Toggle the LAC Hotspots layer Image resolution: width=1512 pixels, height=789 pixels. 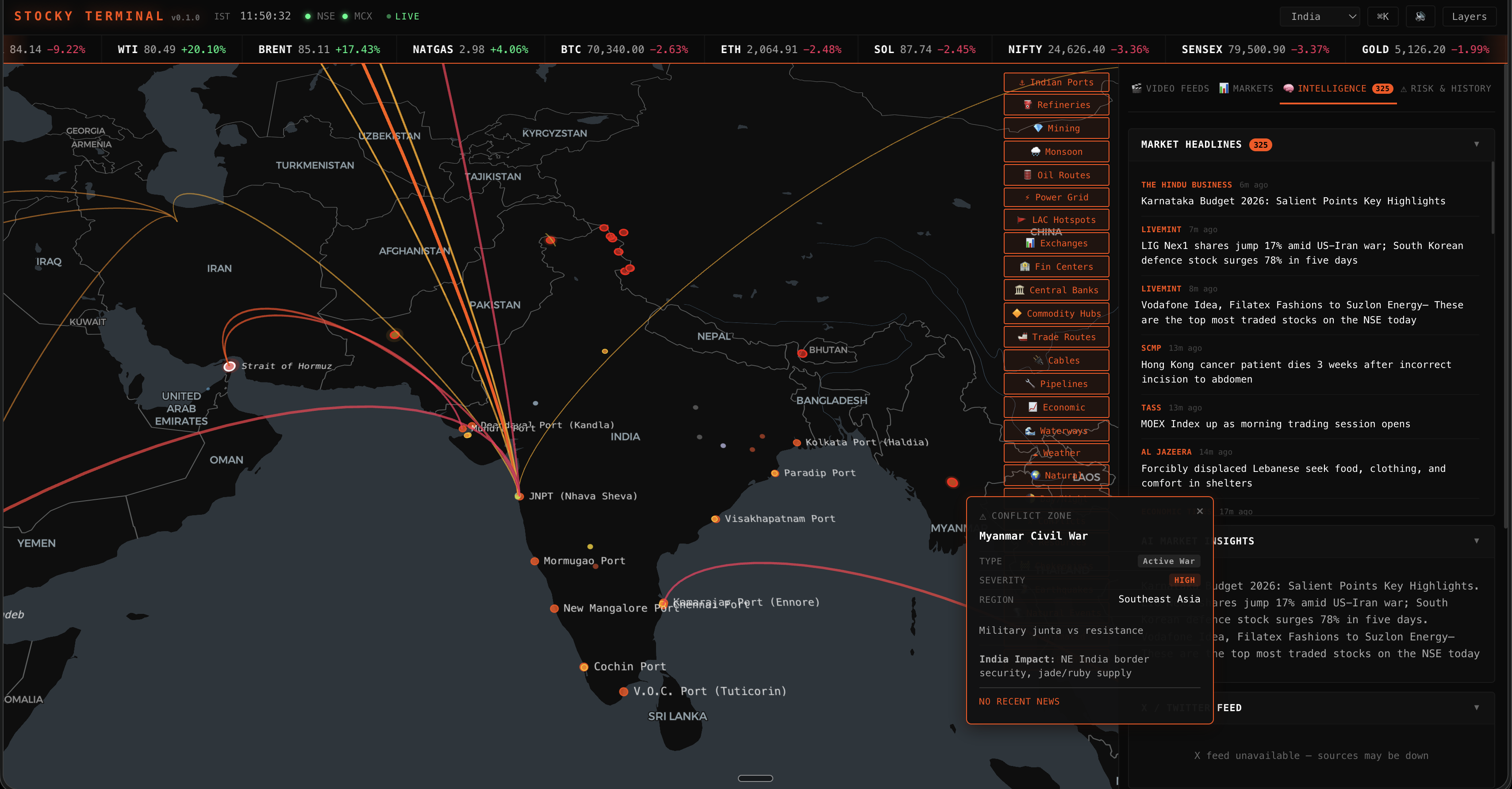point(1056,220)
